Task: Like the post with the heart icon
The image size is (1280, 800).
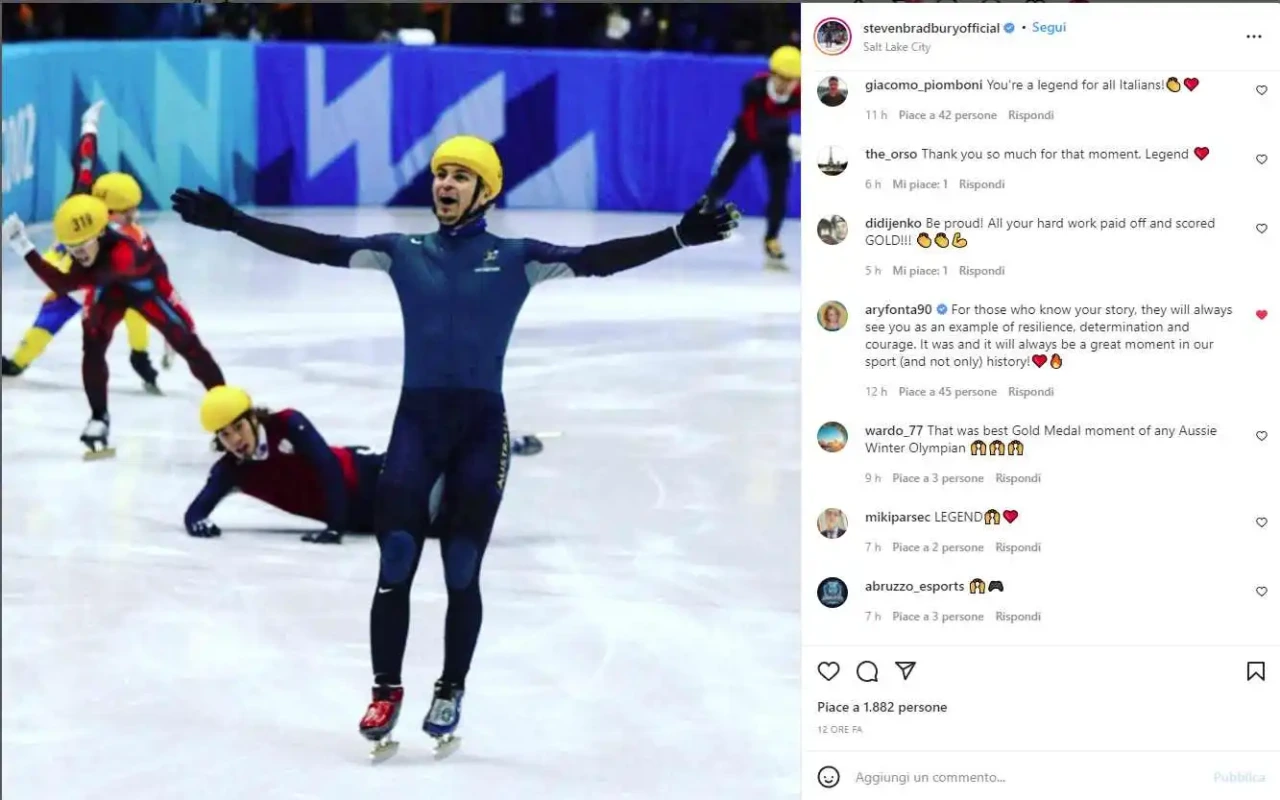Action: [828, 671]
